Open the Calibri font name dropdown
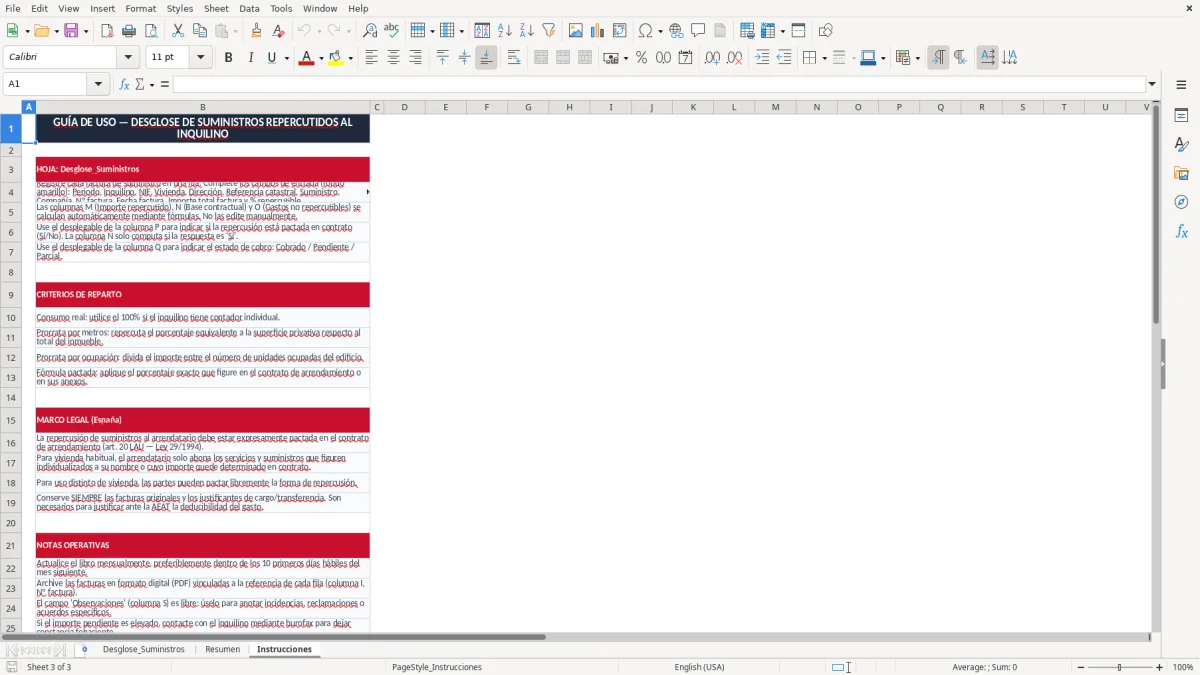 (x=130, y=58)
